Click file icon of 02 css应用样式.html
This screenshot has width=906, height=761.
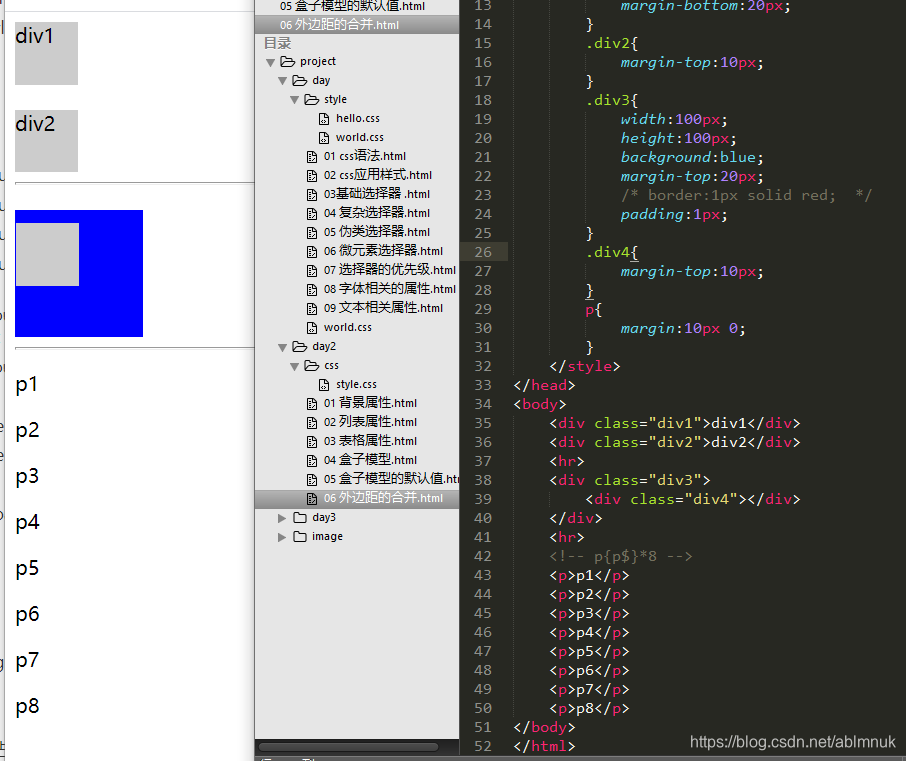click(312, 176)
